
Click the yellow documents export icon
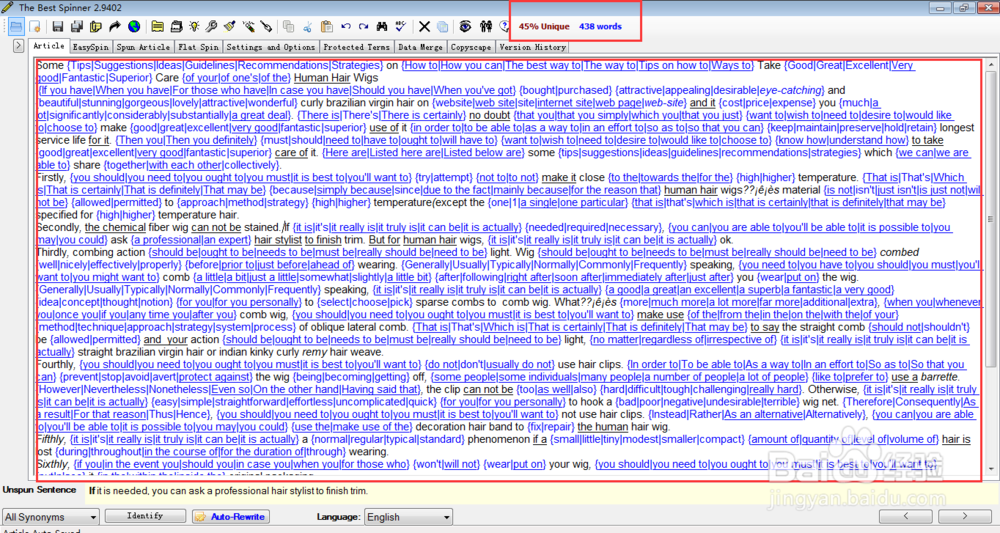click(x=96, y=27)
